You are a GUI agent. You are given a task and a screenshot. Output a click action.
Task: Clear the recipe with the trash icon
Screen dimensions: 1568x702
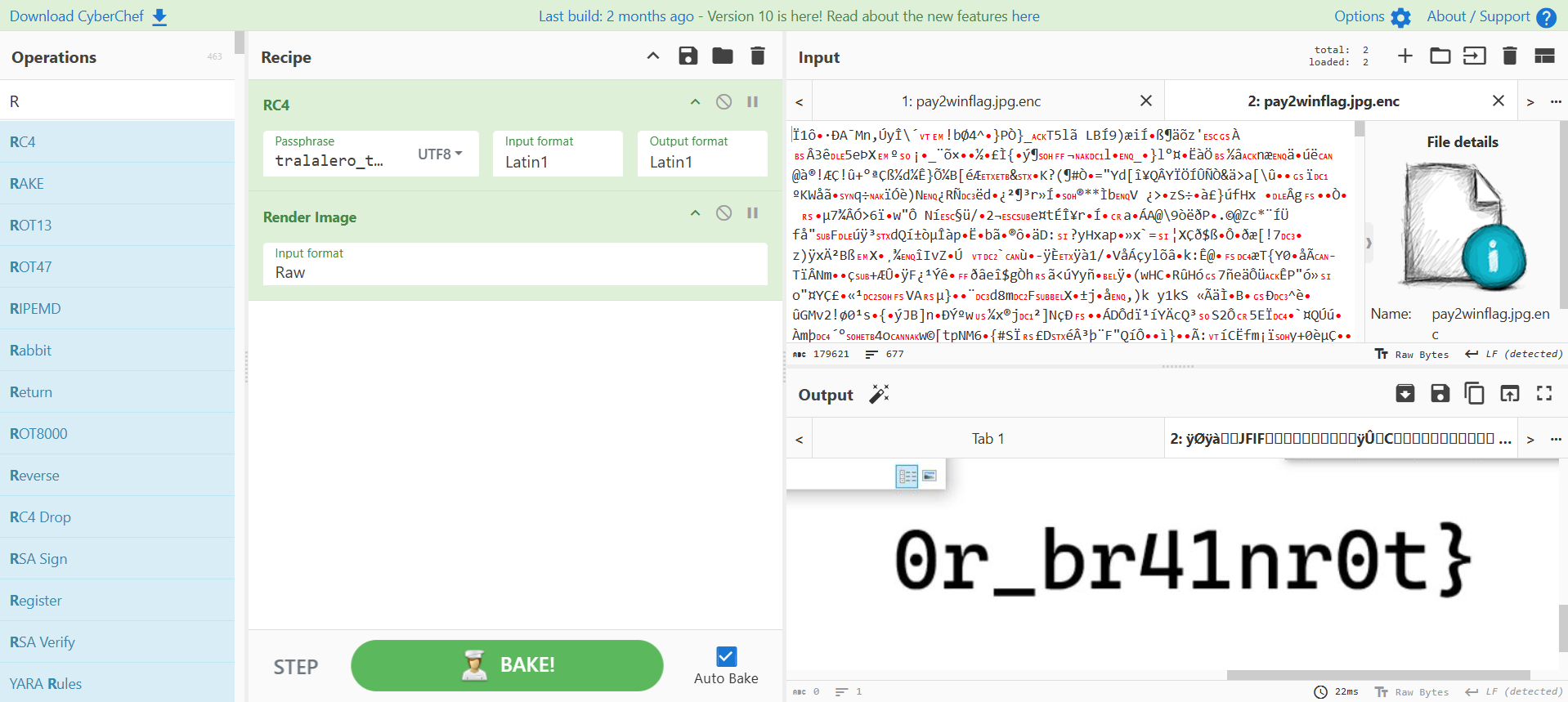[x=758, y=56]
